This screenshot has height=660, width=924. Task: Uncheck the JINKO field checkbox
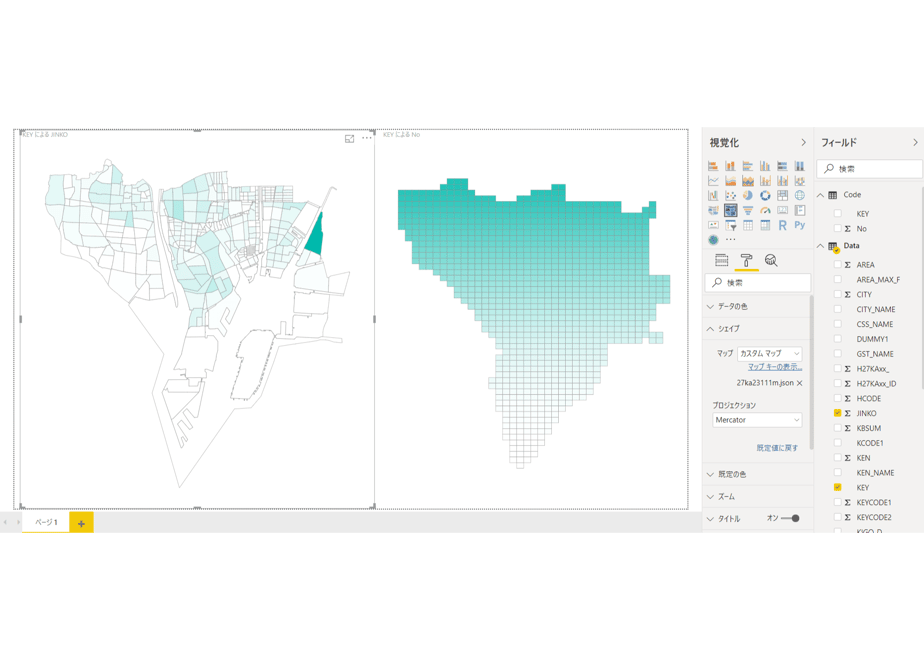click(x=837, y=413)
